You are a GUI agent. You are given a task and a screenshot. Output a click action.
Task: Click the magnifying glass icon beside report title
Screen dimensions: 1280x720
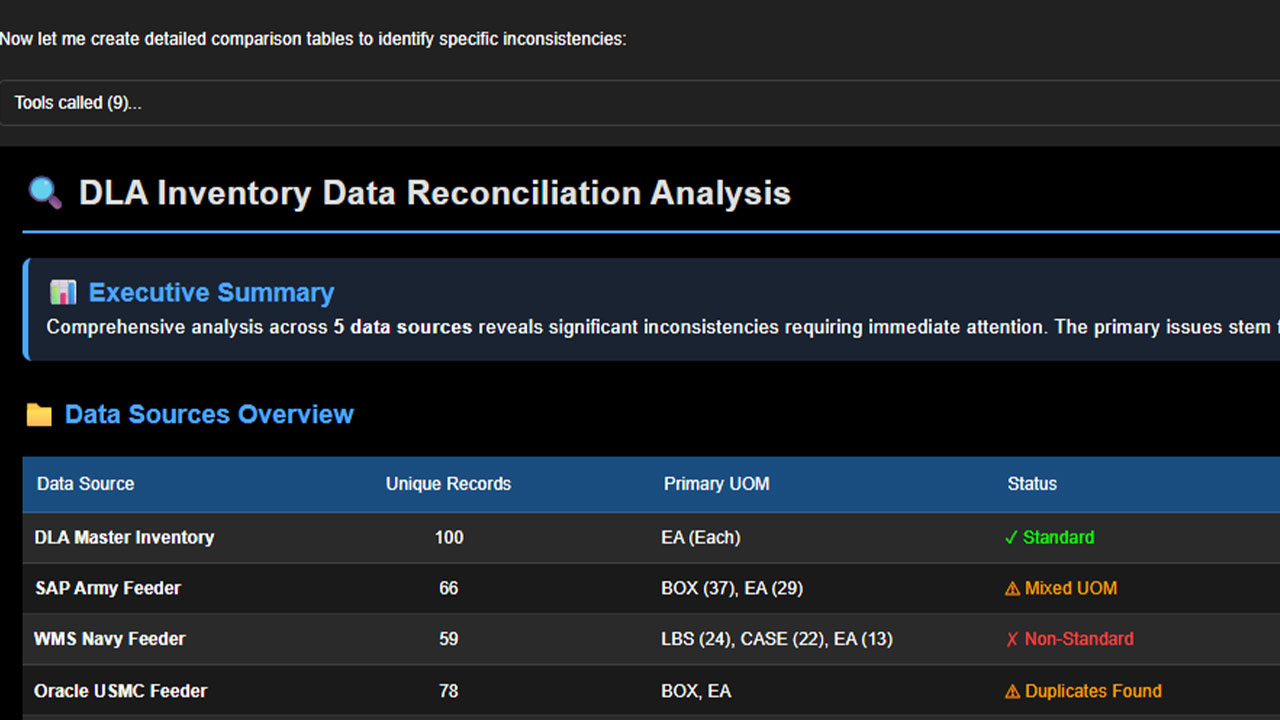(x=45, y=192)
